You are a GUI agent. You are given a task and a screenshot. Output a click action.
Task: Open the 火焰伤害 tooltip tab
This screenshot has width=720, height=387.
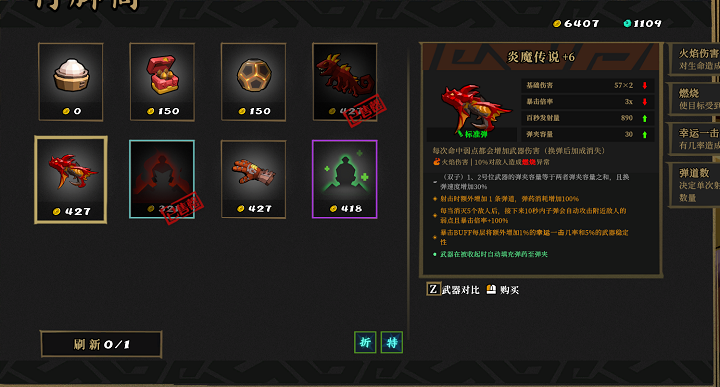pos(694,59)
